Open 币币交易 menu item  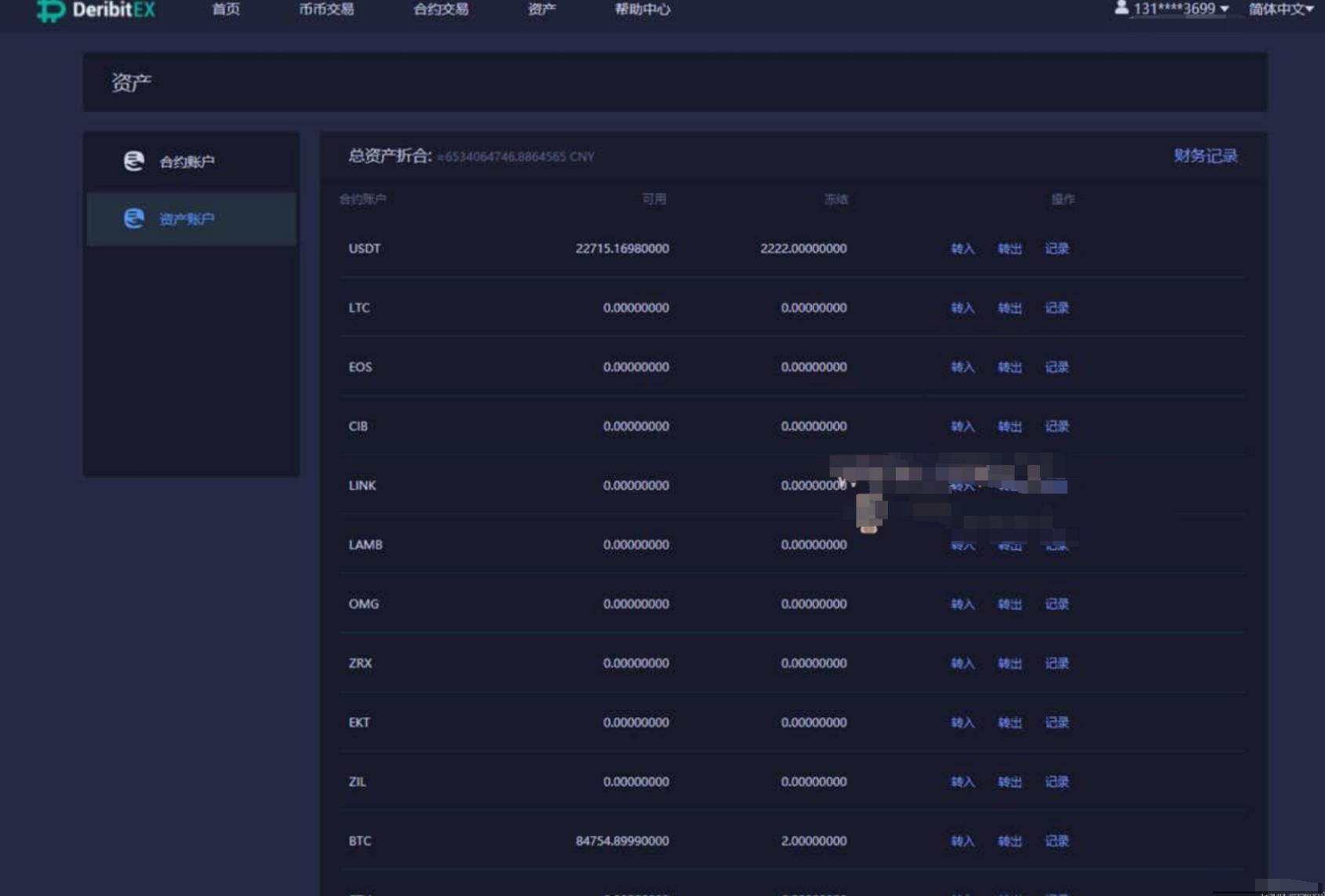(326, 9)
